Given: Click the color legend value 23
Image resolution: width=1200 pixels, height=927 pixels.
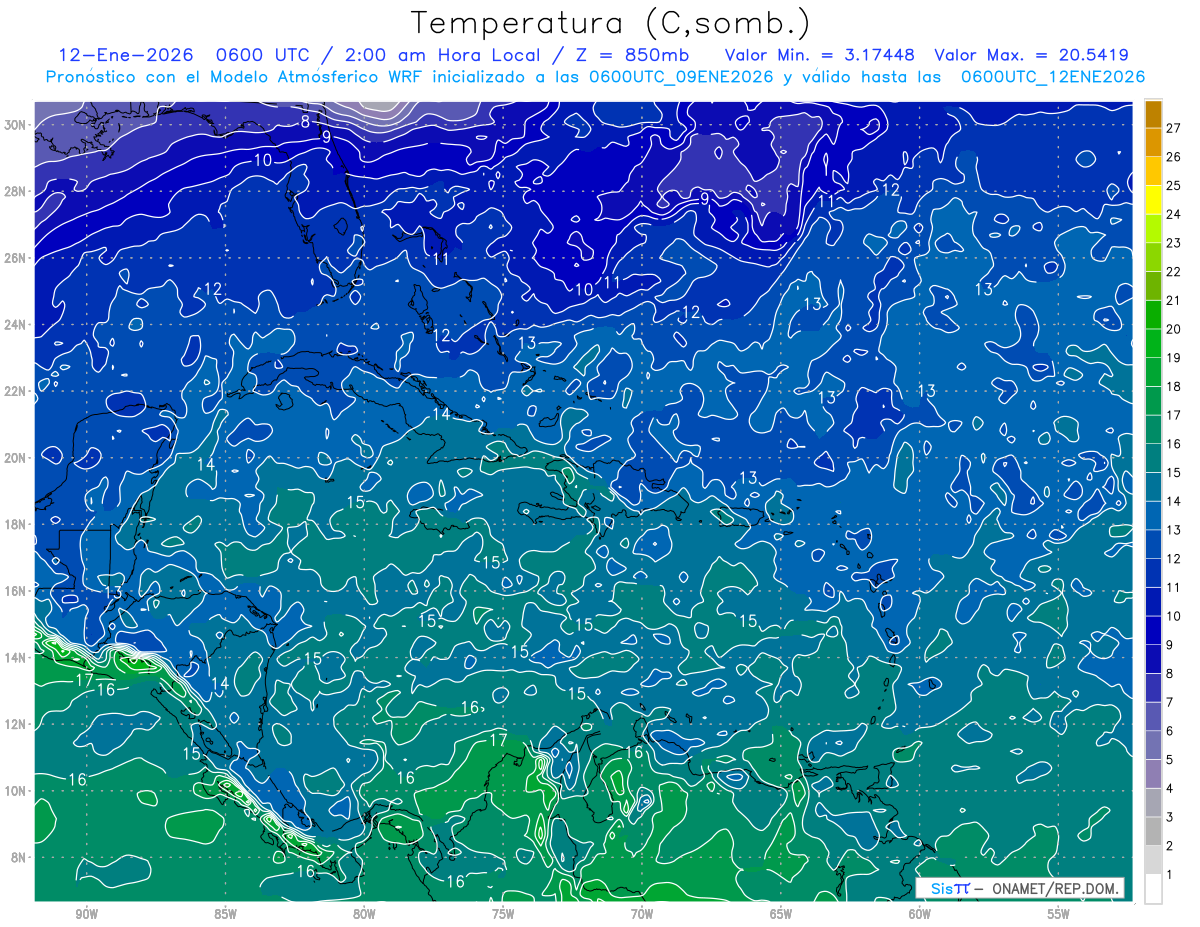Looking at the screenshot, I should (x=1173, y=243).
